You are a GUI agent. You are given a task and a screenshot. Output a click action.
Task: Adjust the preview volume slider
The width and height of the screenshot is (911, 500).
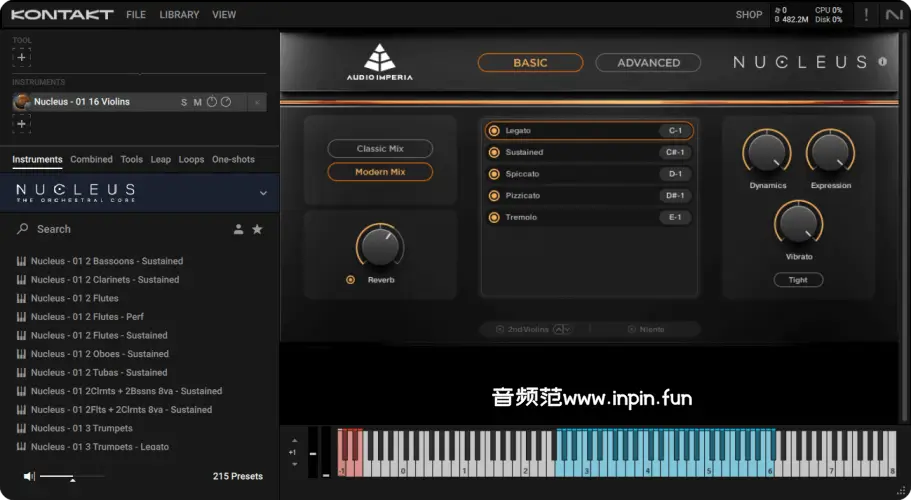72,476
